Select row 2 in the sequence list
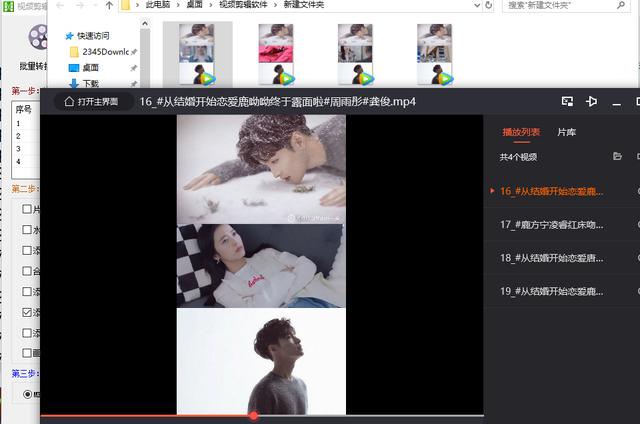The image size is (640, 424). click(x=27, y=136)
